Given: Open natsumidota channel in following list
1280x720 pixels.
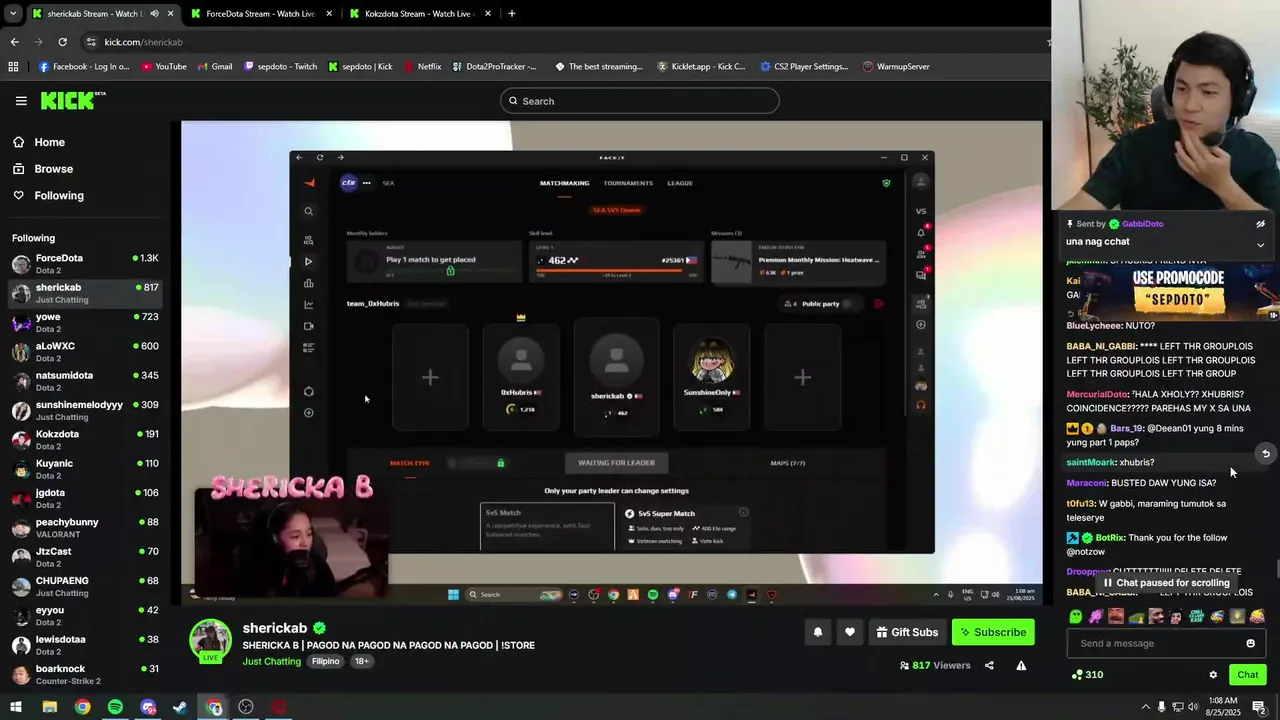Looking at the screenshot, I should click(85, 382).
